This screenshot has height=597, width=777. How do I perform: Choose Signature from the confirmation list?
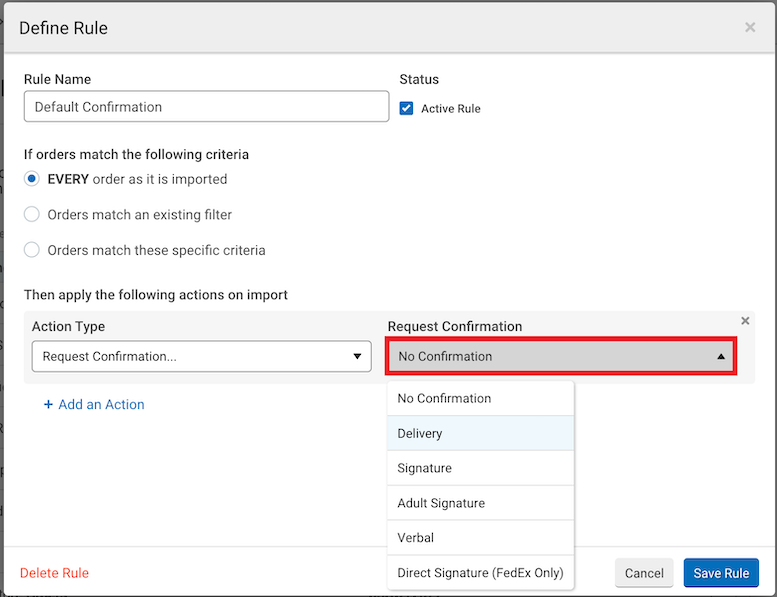coord(480,468)
